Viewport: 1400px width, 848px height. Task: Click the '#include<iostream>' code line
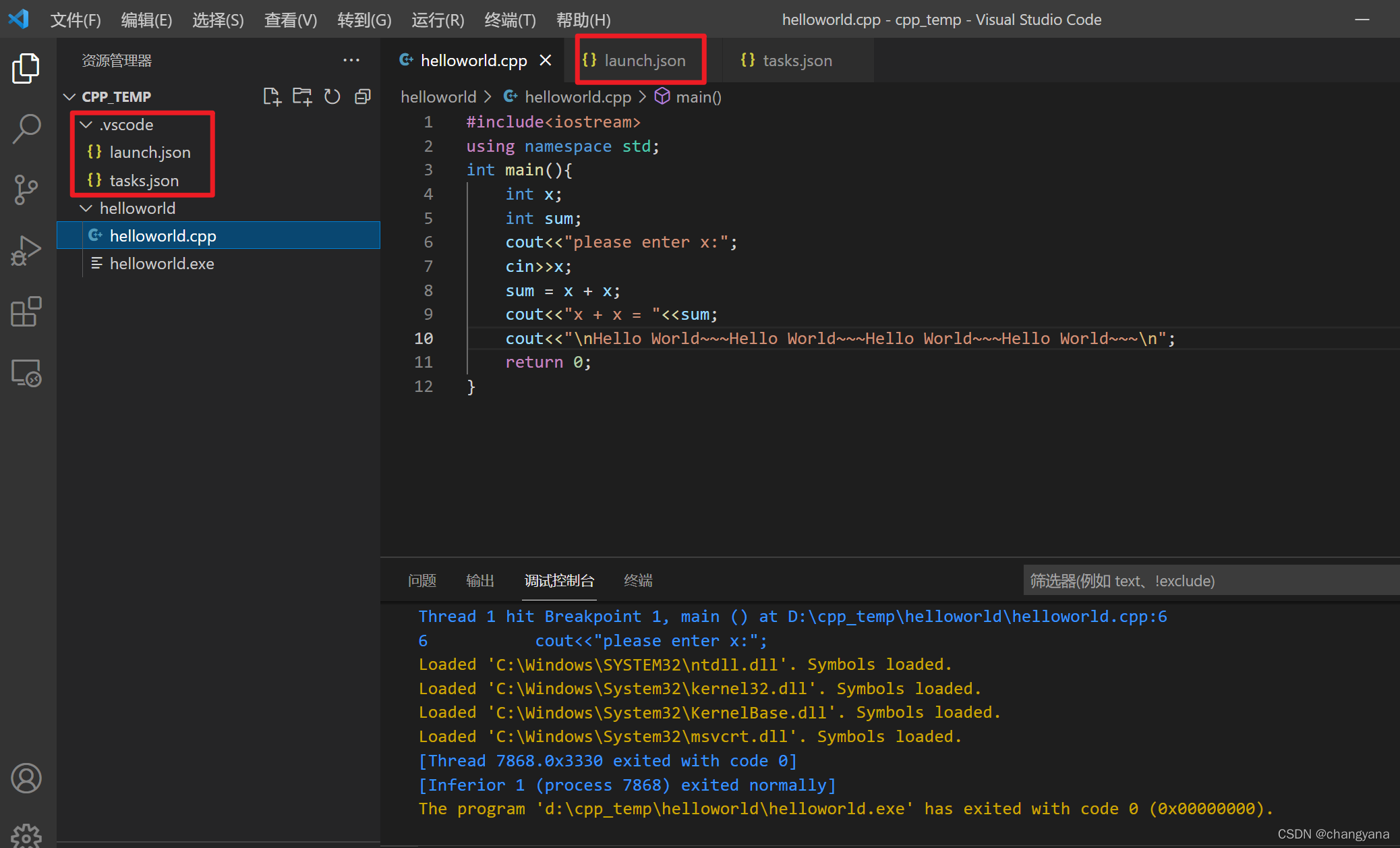553,122
